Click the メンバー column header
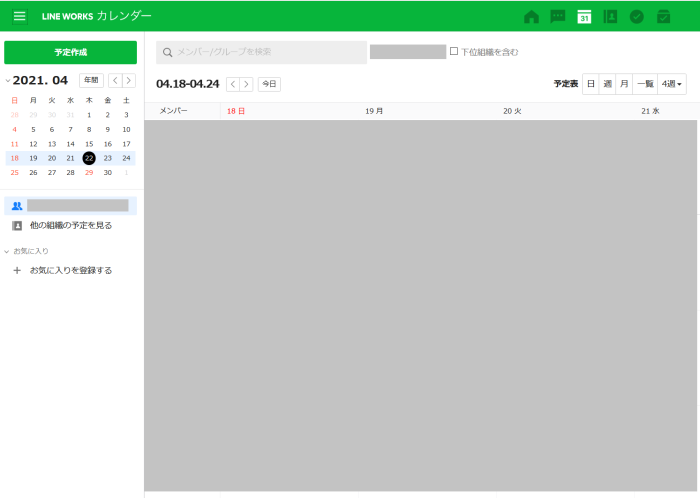Screen dimensions: 700x498 coord(174,111)
